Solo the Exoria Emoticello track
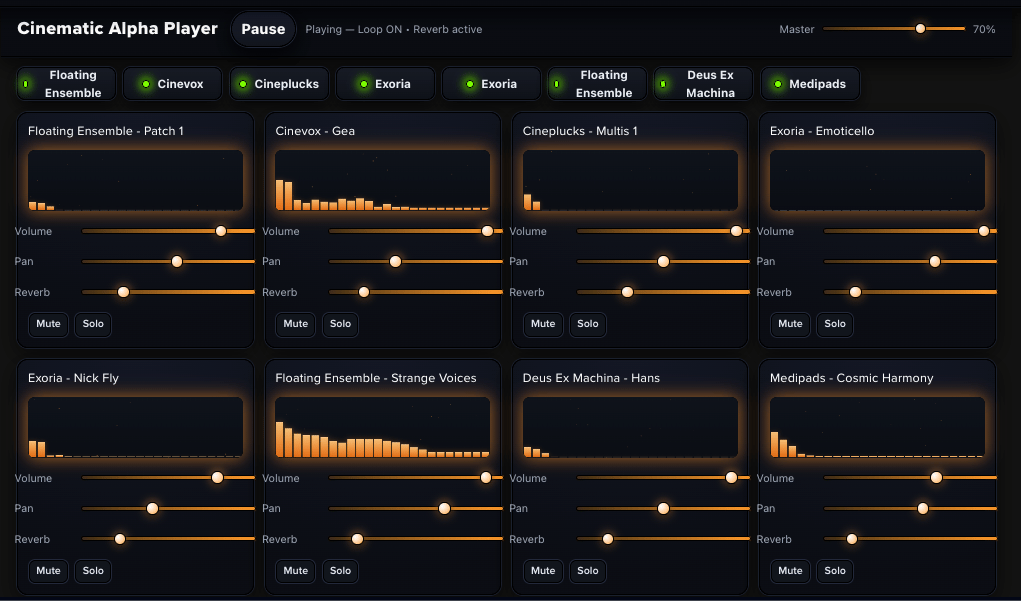Screen dimensions: 1021x601 [835, 324]
